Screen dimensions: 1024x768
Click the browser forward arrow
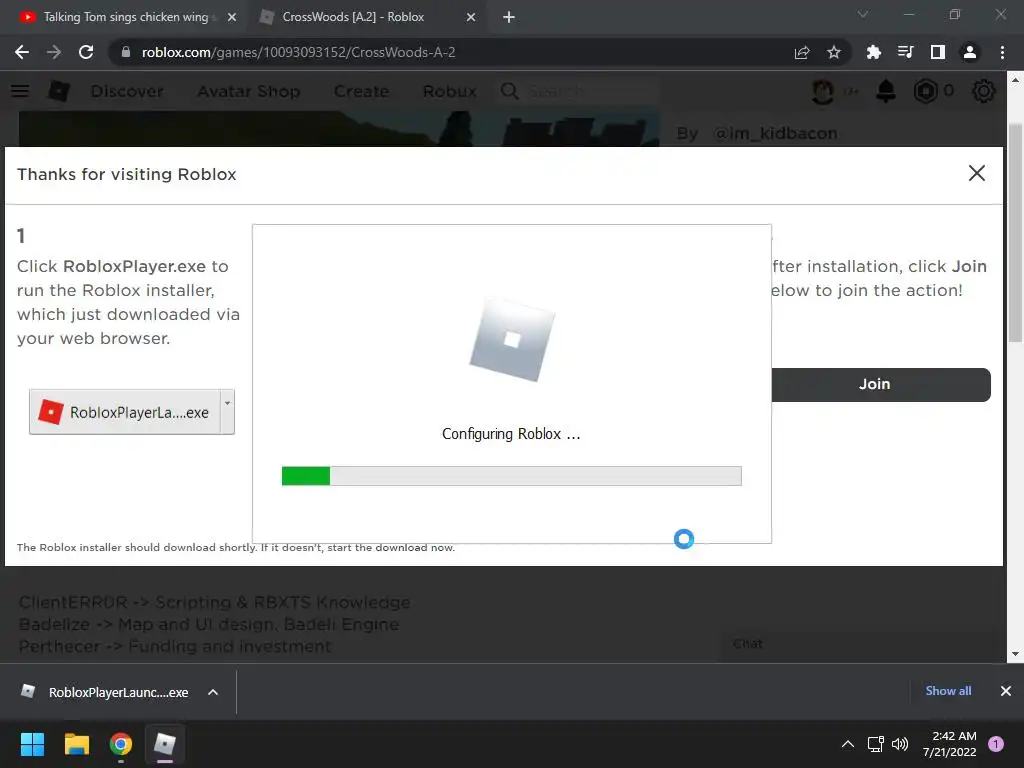[x=54, y=52]
